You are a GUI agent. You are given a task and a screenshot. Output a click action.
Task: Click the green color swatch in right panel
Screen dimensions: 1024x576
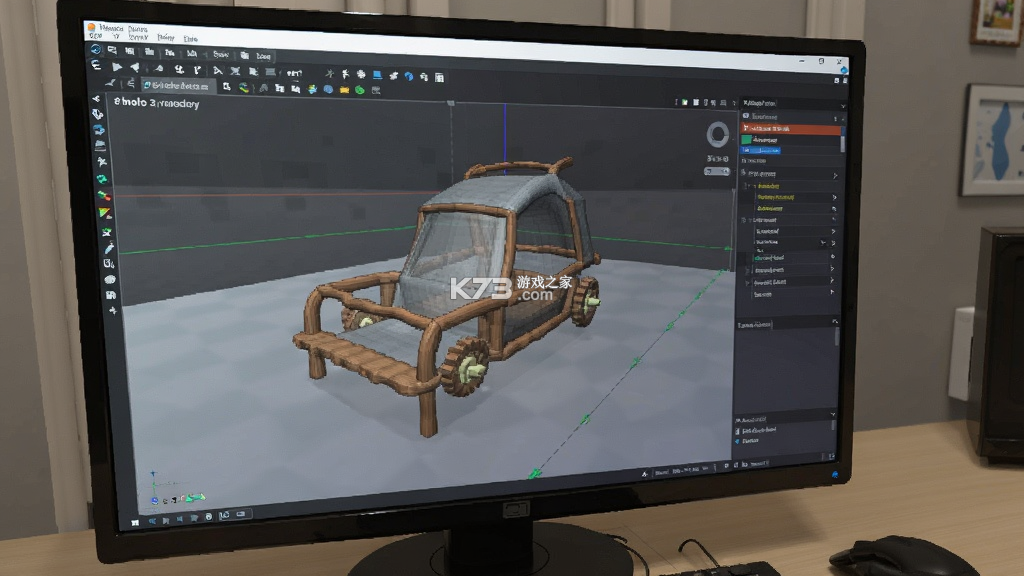(x=746, y=140)
